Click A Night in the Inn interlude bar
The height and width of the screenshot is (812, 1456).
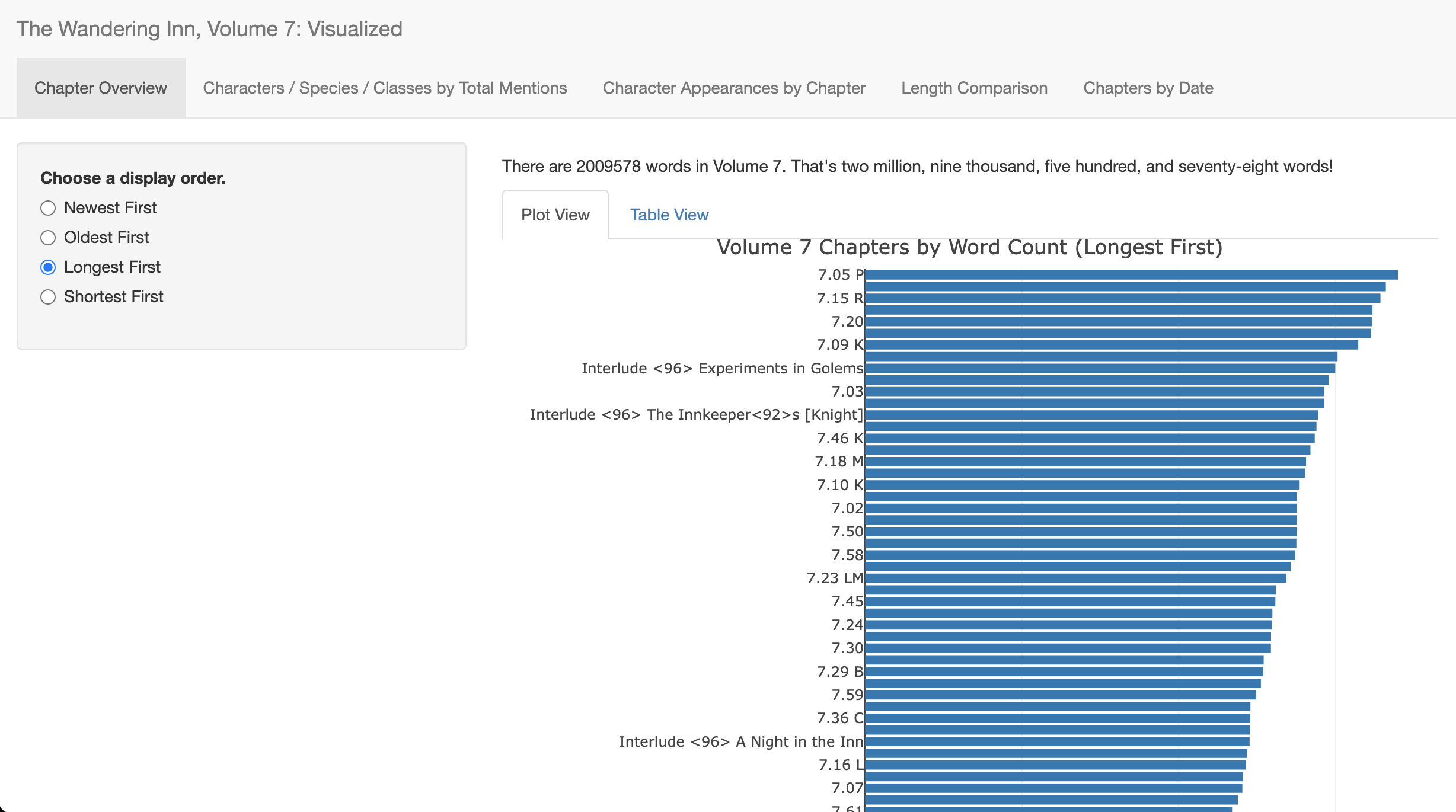tap(1057, 742)
